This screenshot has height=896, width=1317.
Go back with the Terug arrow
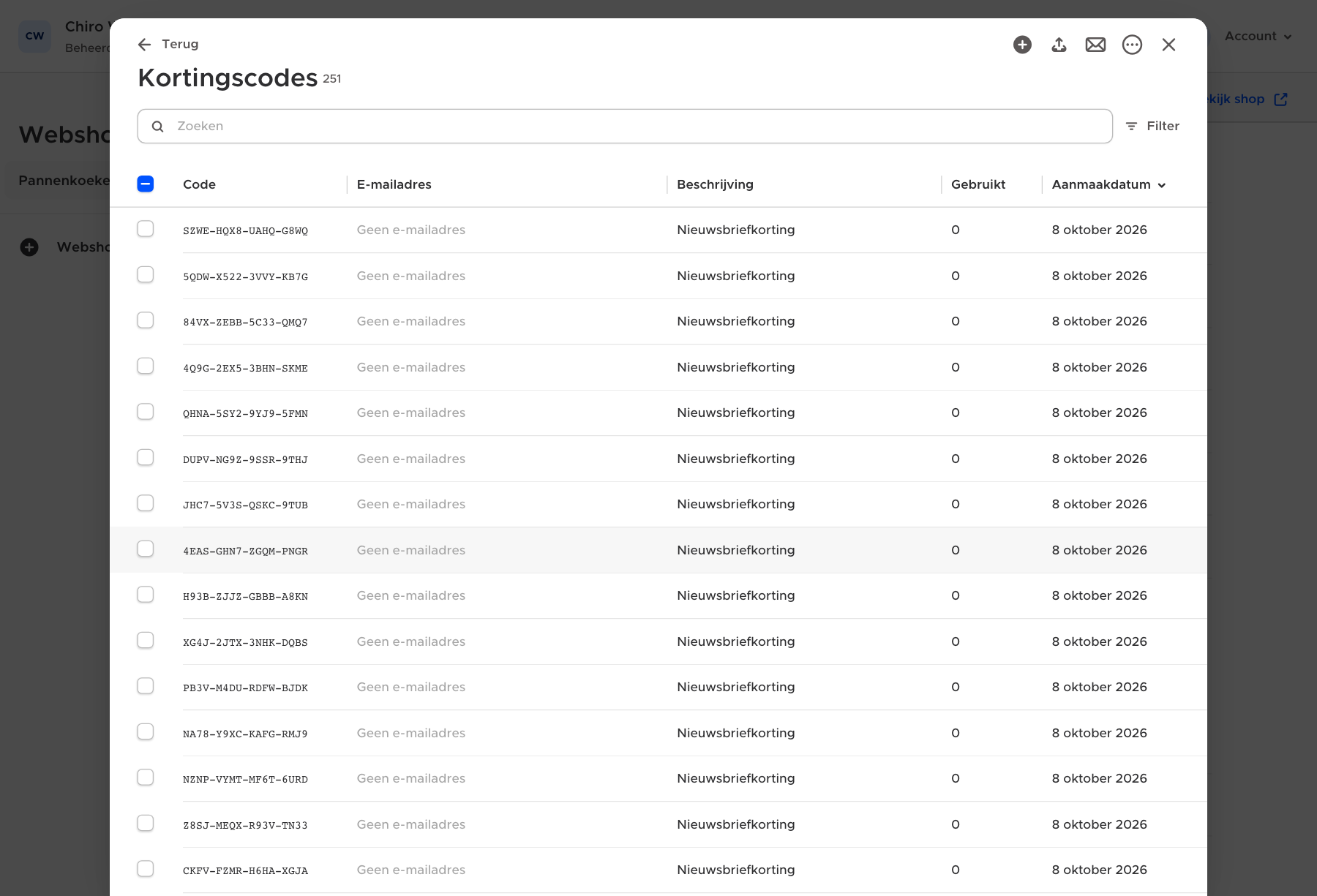[x=168, y=44]
